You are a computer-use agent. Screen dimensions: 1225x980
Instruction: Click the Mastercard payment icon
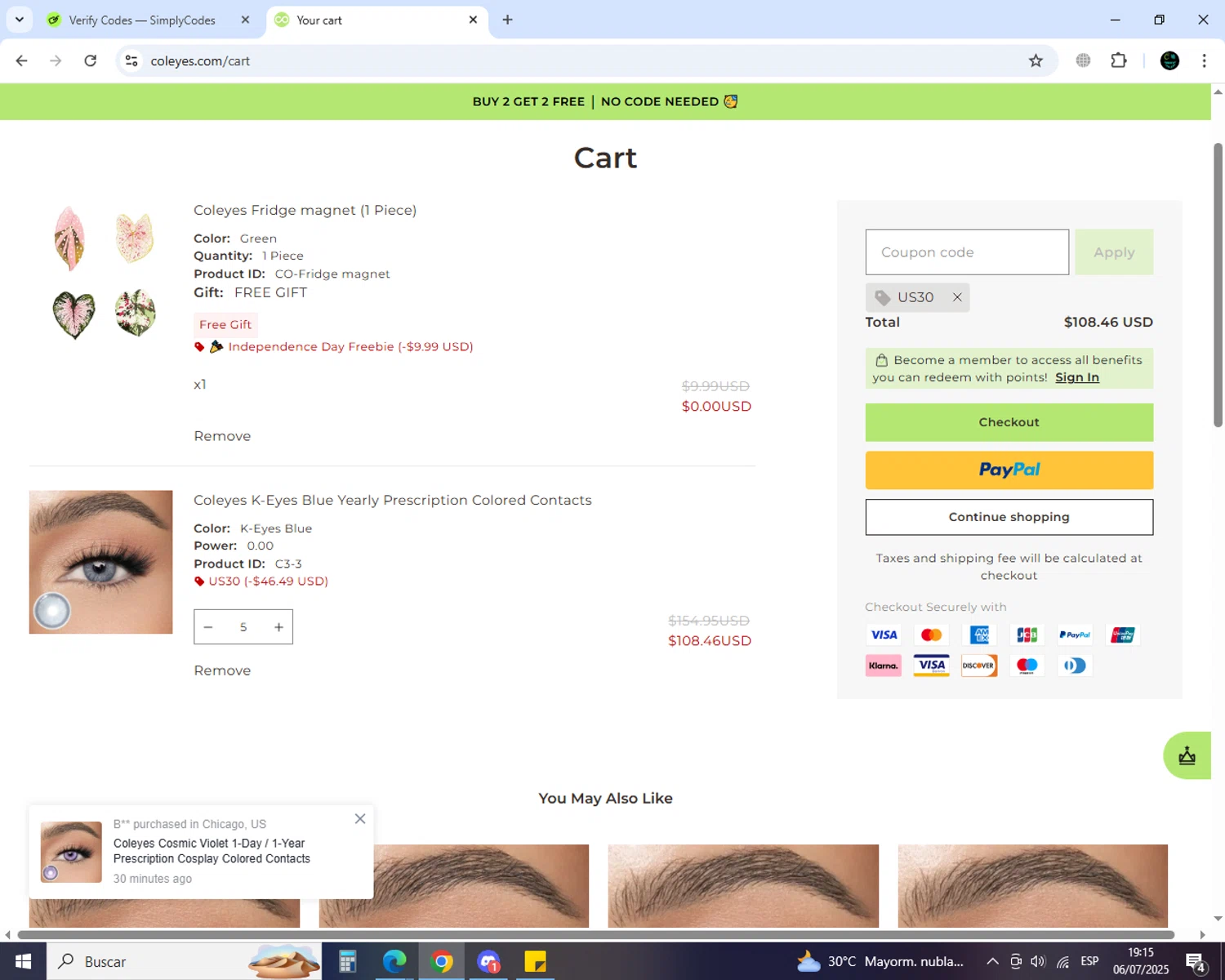point(931,635)
